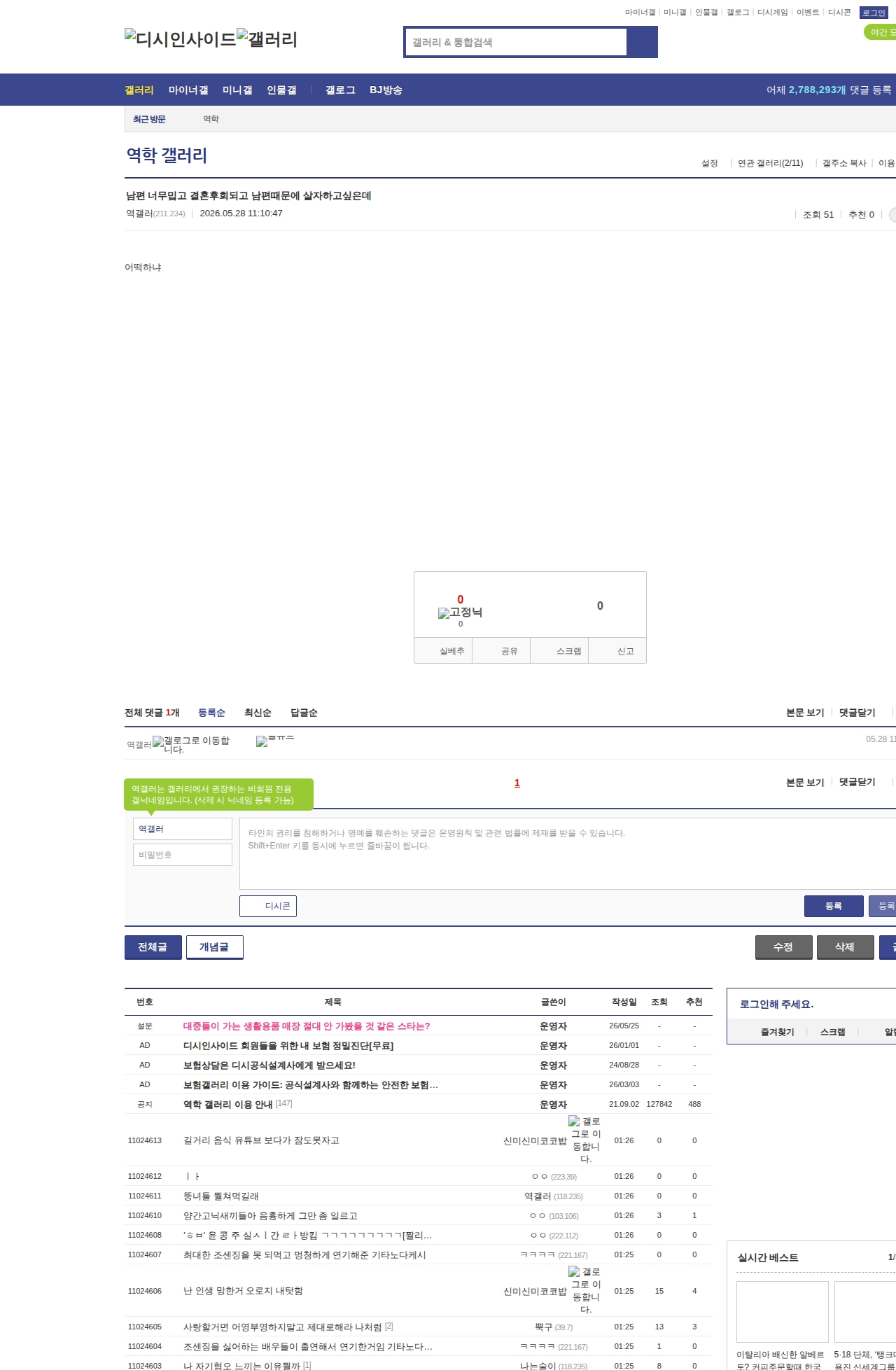Click author 신미신미코코밥 in row 11024613
This screenshot has width=896, height=1370.
[535, 1140]
